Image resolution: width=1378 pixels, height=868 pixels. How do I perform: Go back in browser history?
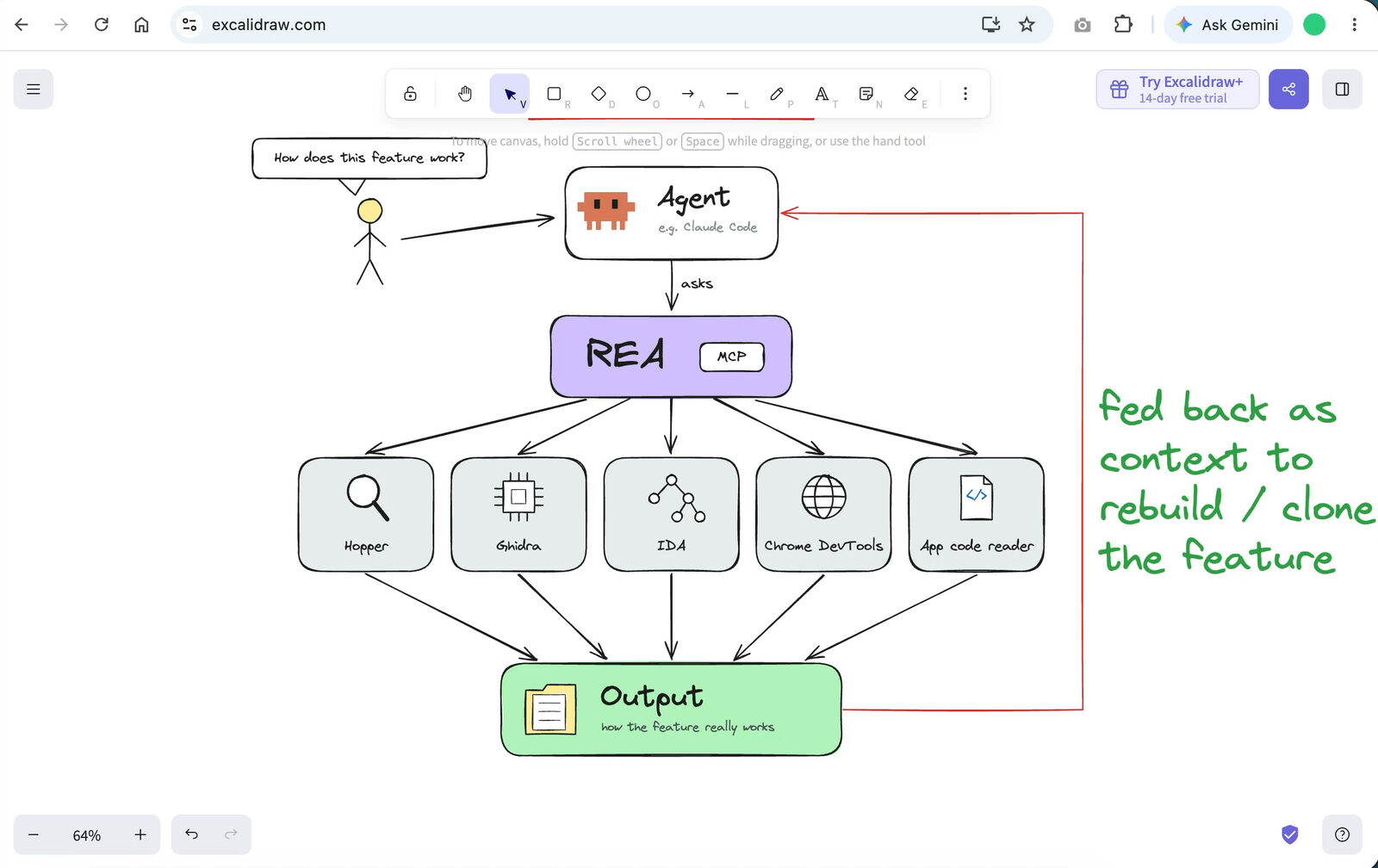pos(22,25)
